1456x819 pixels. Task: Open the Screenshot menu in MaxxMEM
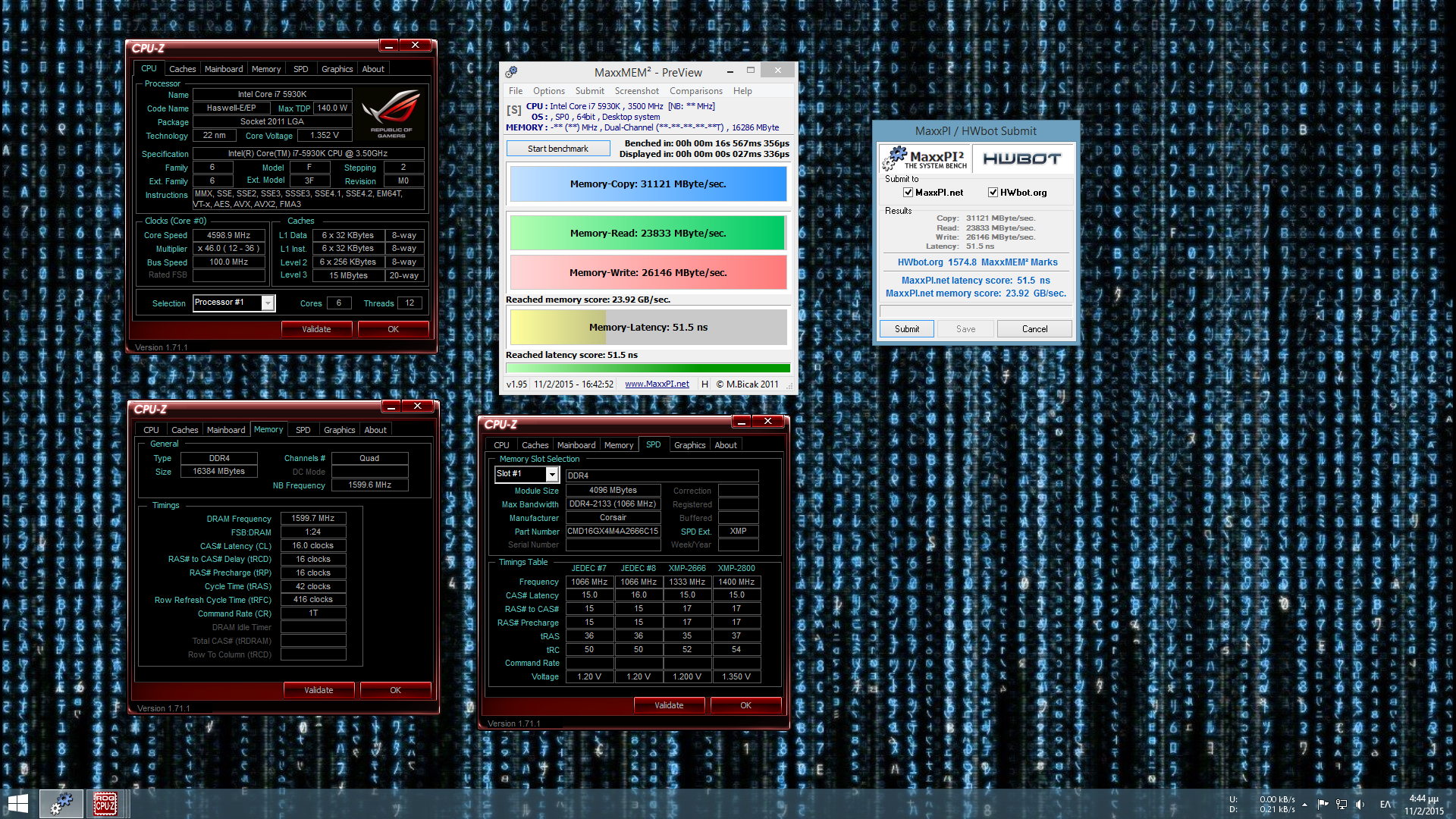pyautogui.click(x=637, y=91)
